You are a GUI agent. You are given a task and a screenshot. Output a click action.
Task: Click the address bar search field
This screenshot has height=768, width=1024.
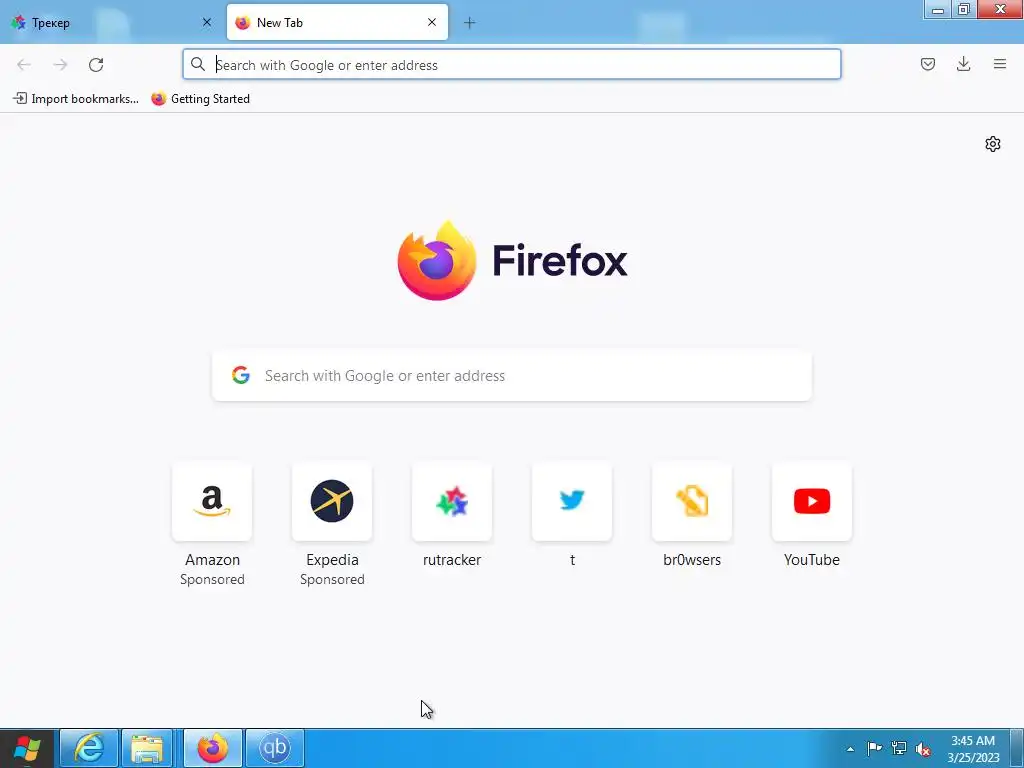click(511, 65)
